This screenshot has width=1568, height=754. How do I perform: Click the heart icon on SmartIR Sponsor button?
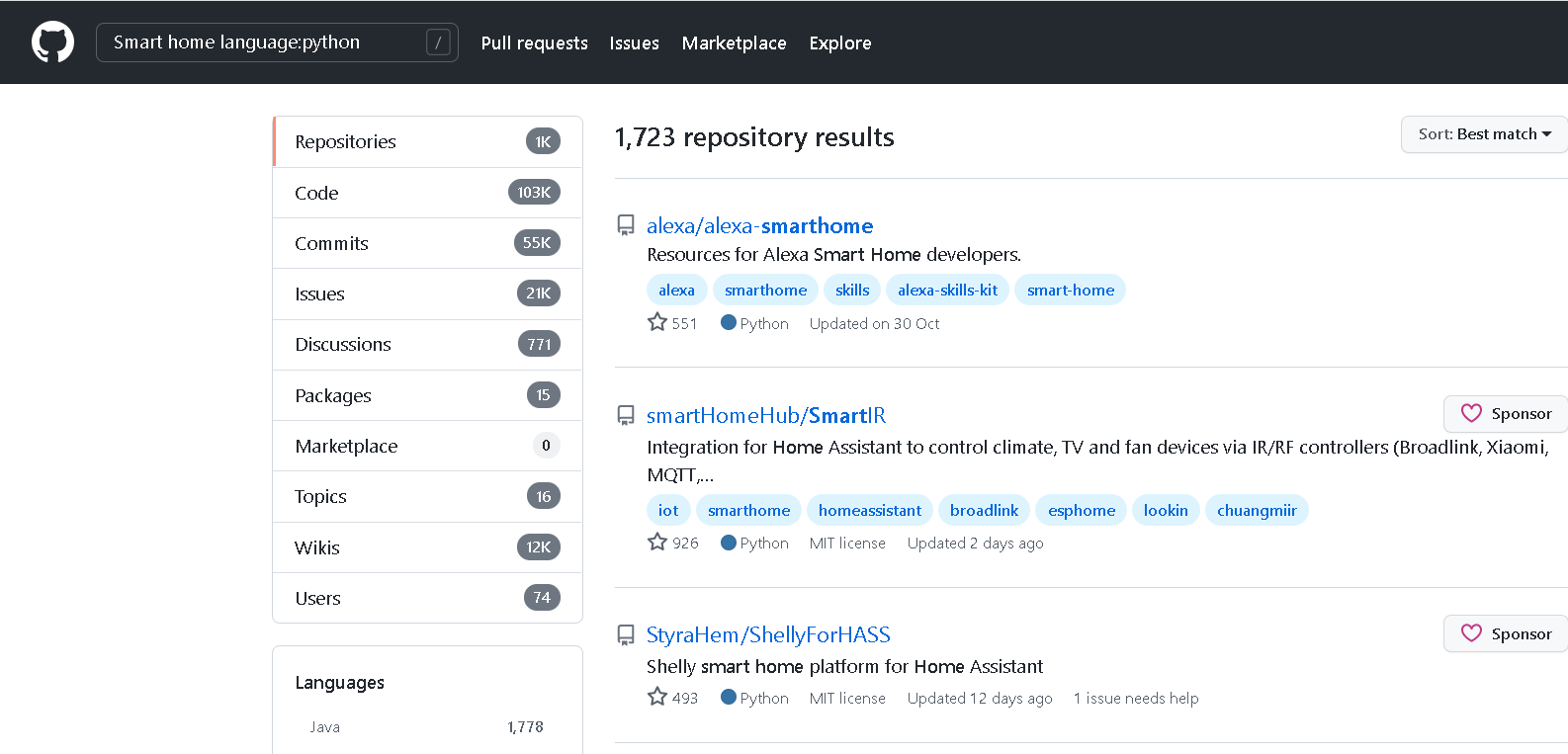point(1471,413)
